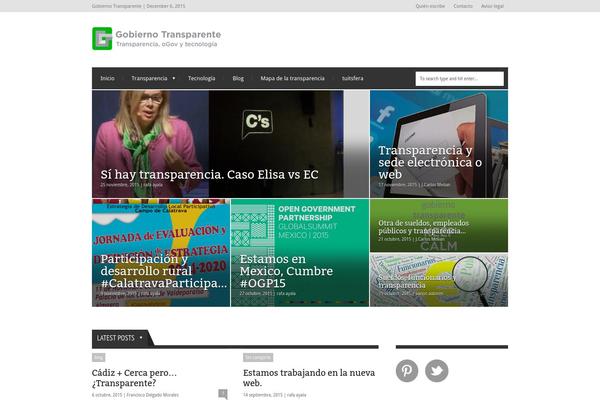
Task: Click the search input field
Action: pos(460,78)
